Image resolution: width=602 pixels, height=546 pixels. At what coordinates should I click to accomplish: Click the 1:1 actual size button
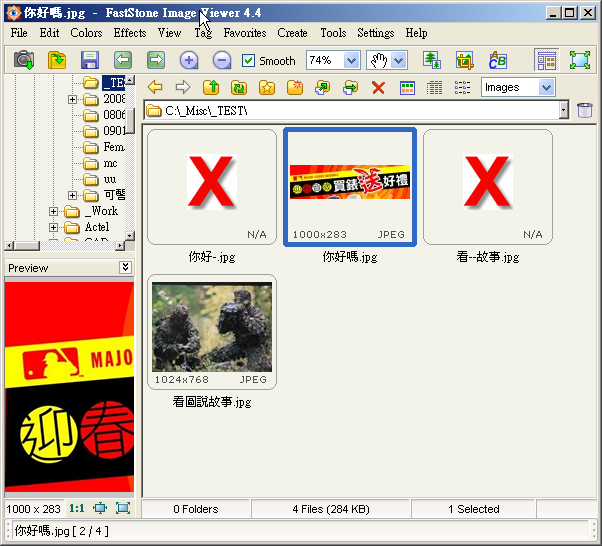[77, 508]
